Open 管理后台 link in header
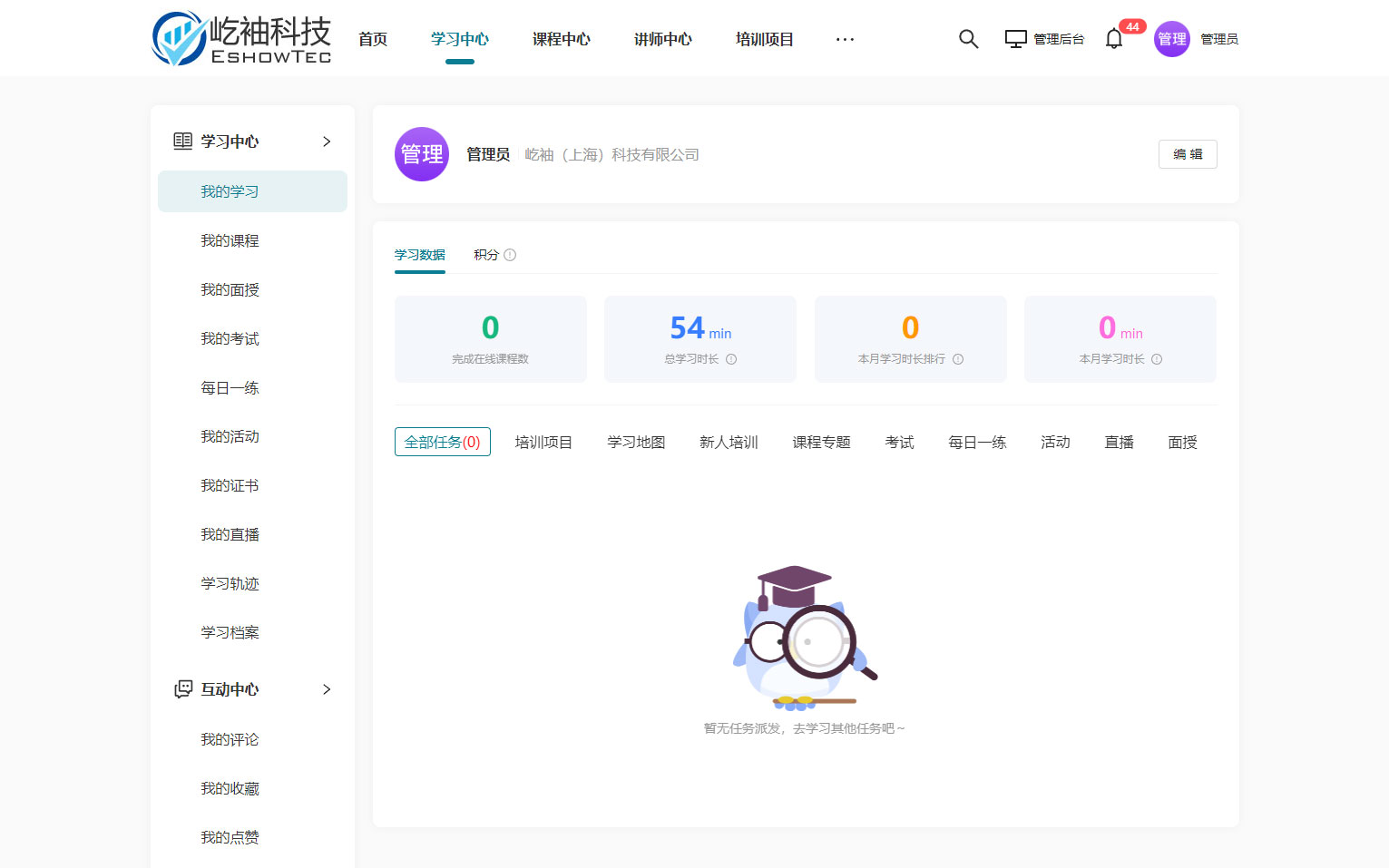This screenshot has width=1389, height=868. pyautogui.click(x=1059, y=39)
